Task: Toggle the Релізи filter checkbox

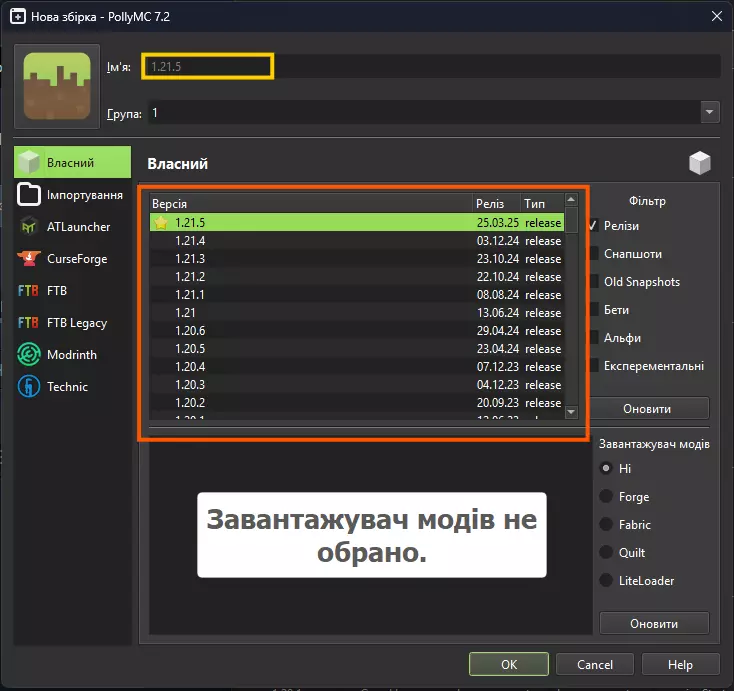Action: [x=594, y=226]
